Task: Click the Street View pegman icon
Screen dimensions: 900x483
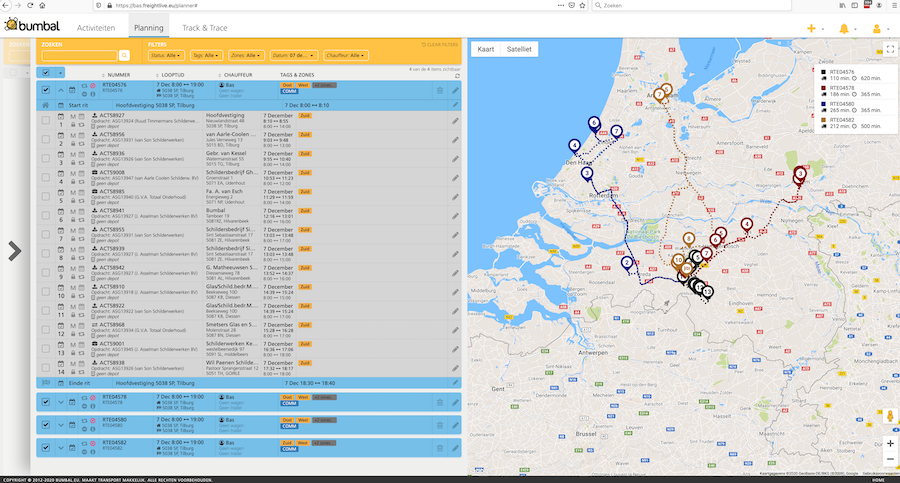Action: point(890,416)
